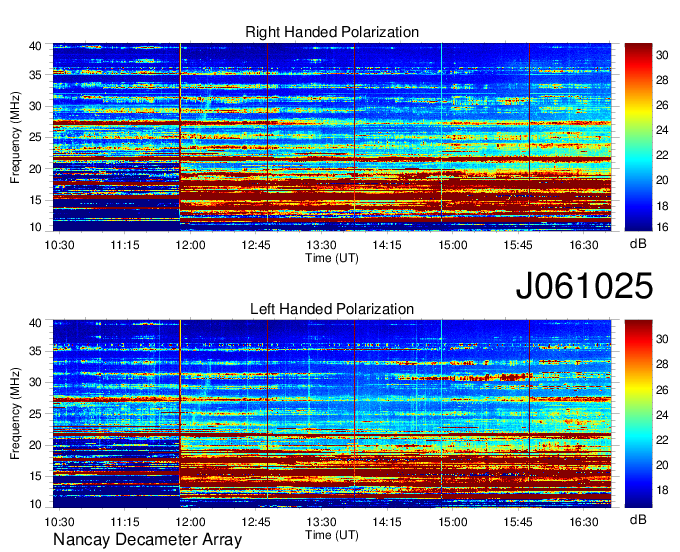Screen dimensions: 680x552
Task: Click the '10:30' tick on top time axis
Action: click(x=59, y=245)
